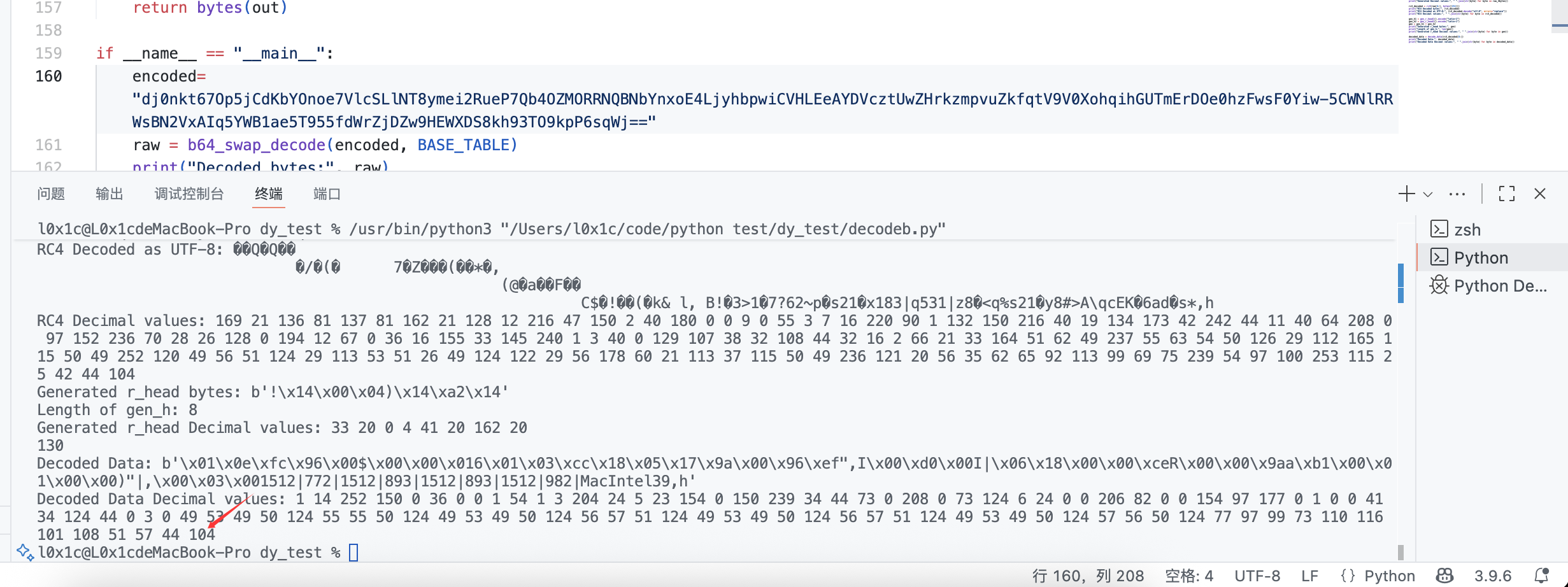Open the terminal launch profile dropdown chevron
1568x587 pixels.
click(1428, 194)
